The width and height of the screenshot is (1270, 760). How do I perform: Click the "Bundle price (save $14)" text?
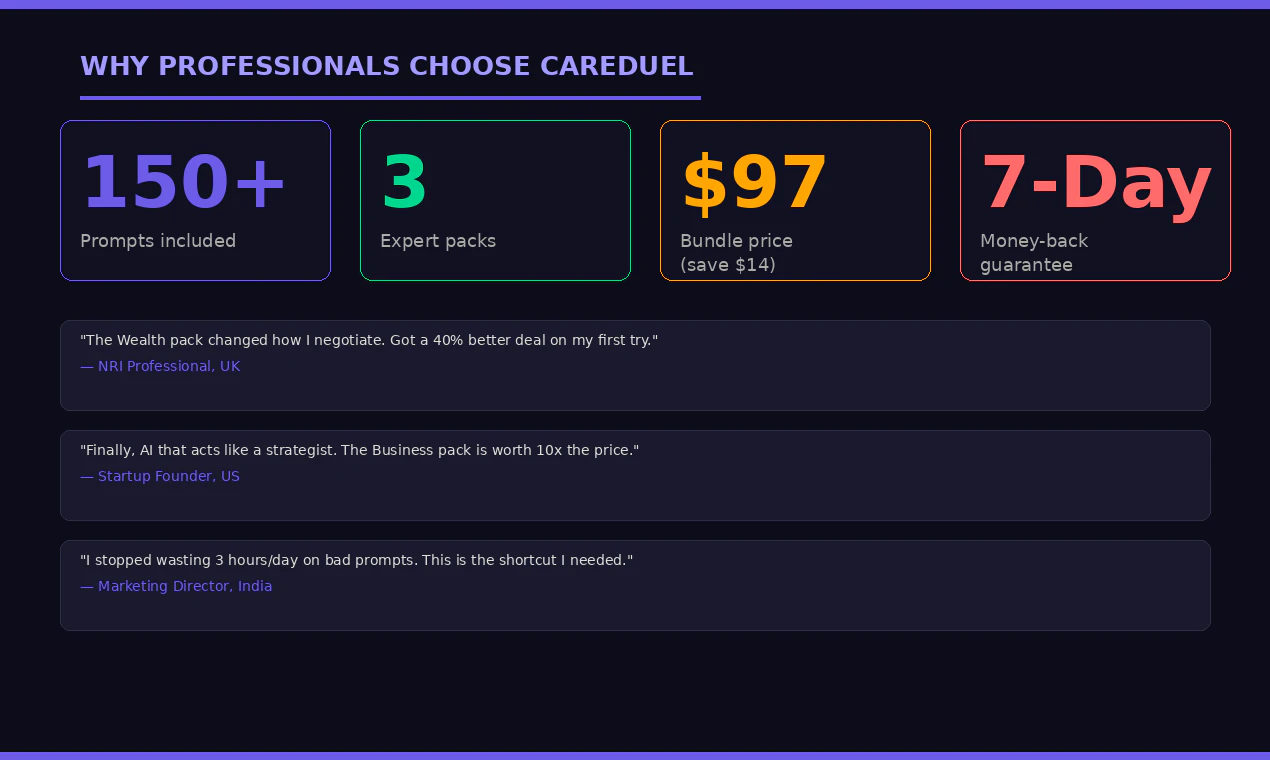click(x=736, y=253)
